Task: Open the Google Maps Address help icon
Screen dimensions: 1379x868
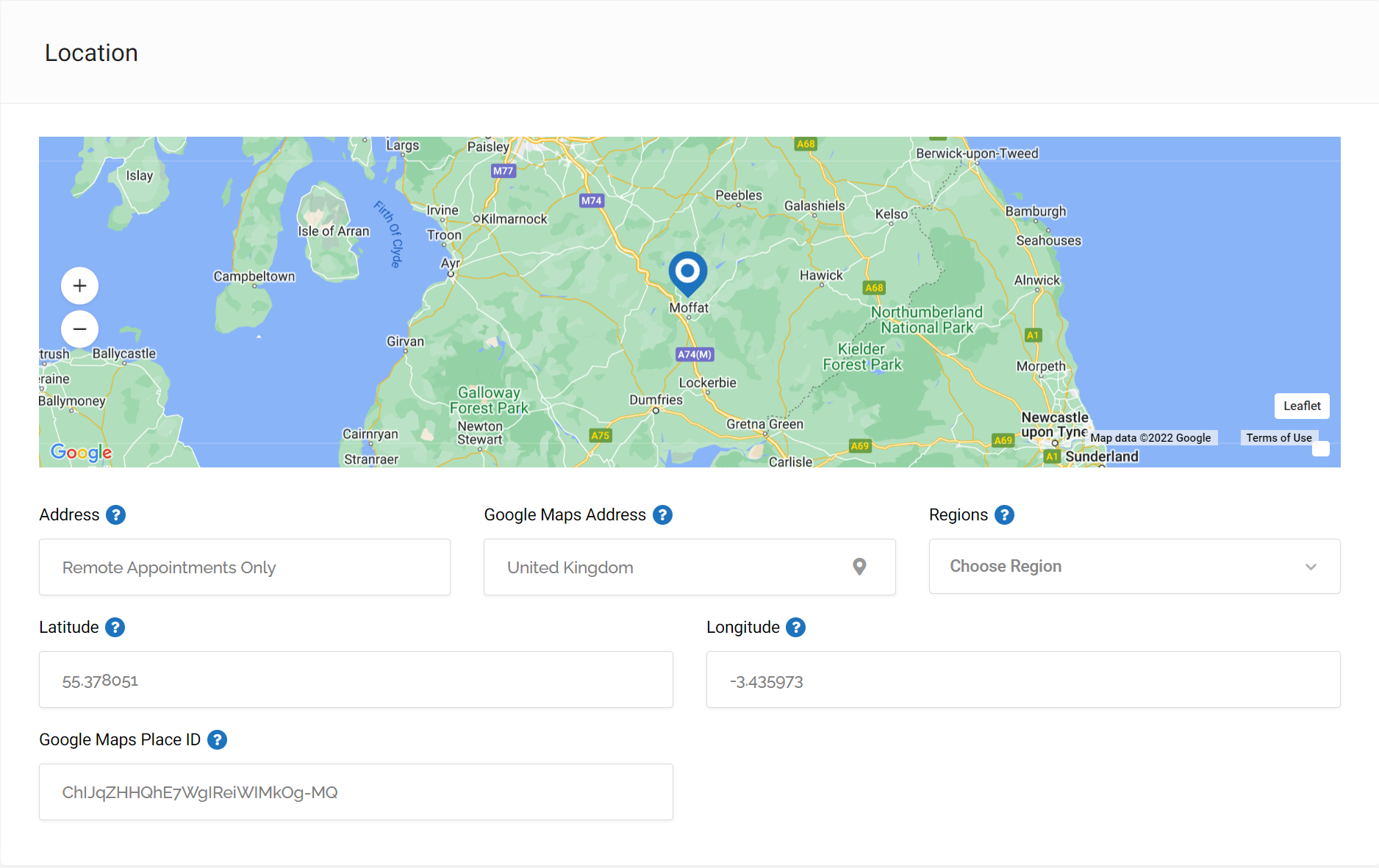Action: pyautogui.click(x=662, y=514)
